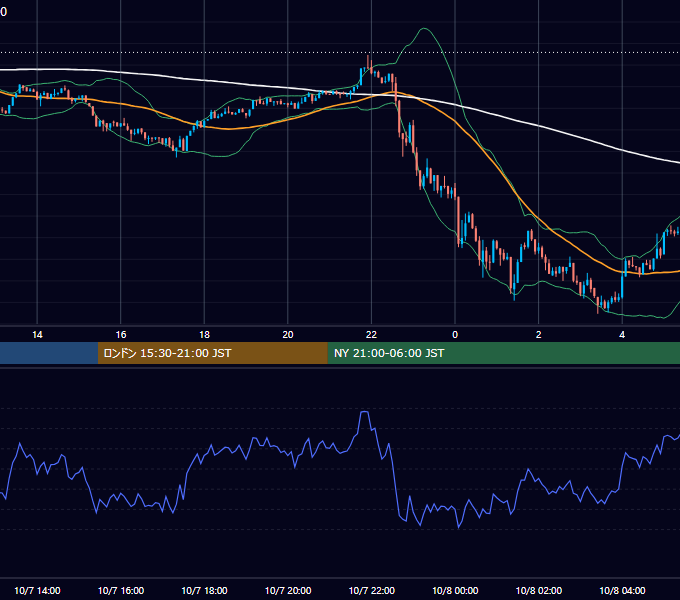Click the 10/7 22:00 date label
Screen dimensions: 680x600
point(372,590)
